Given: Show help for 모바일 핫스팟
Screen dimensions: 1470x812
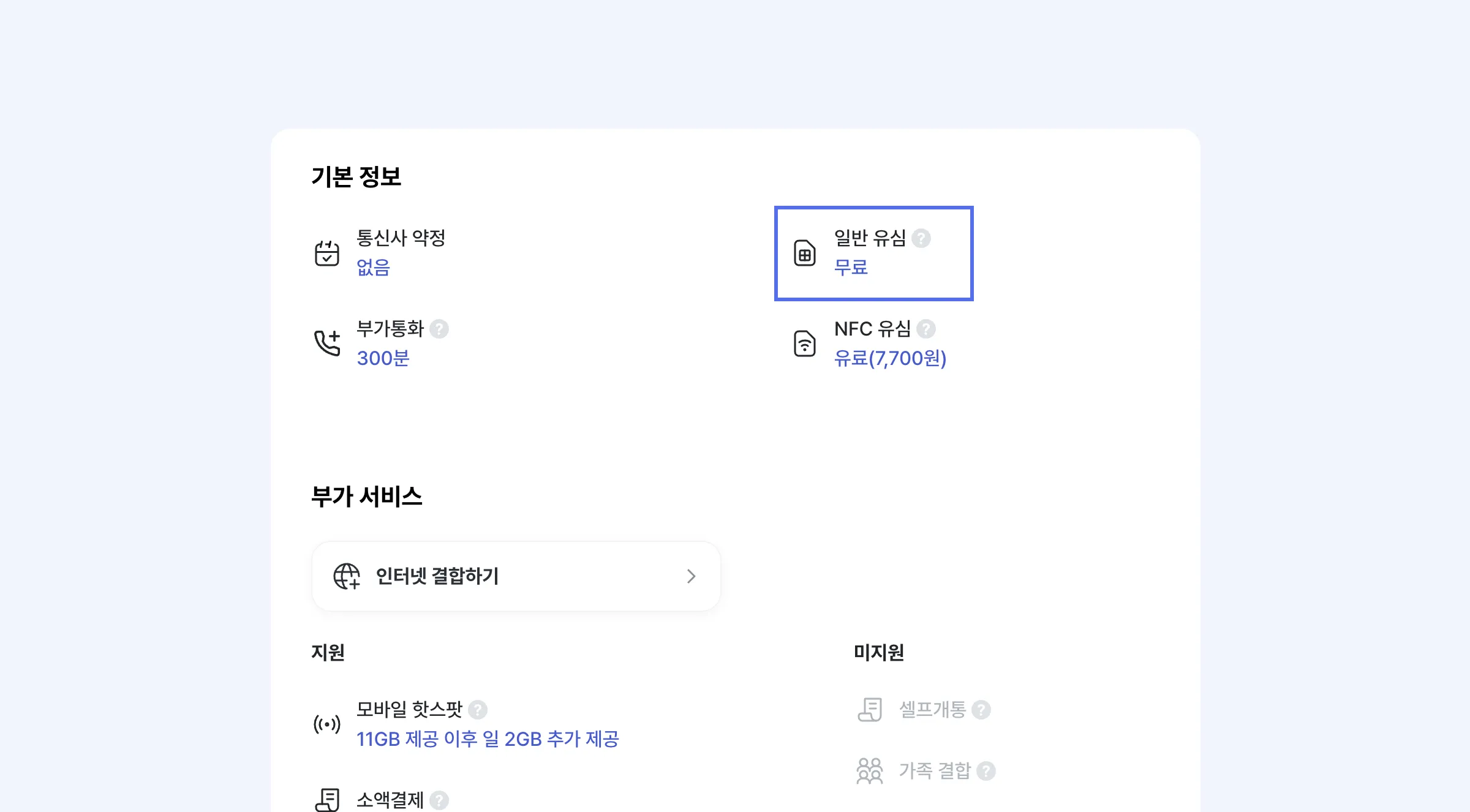Looking at the screenshot, I should click(478, 710).
